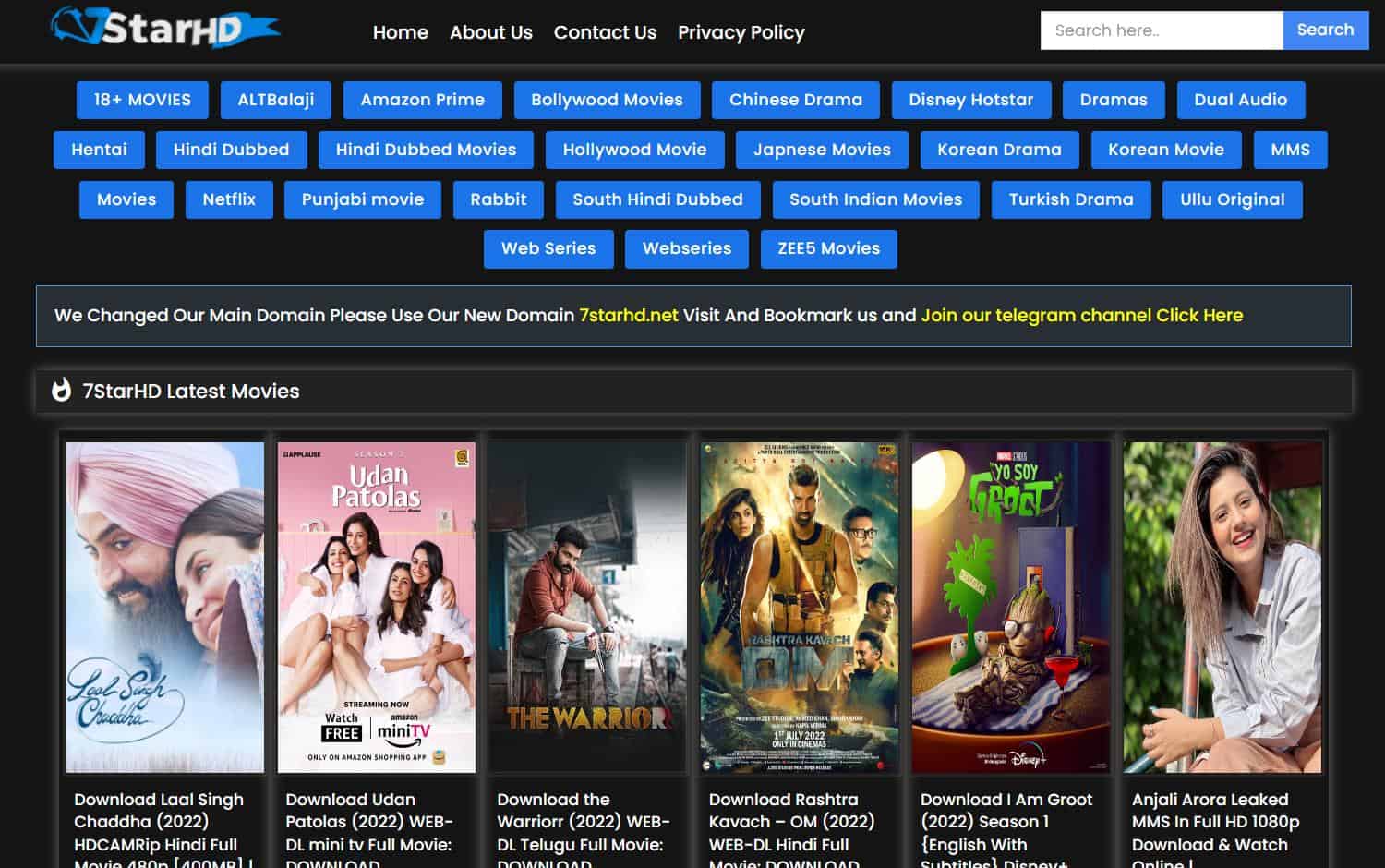Screen dimensions: 1385x868
Task: Select the Web Series category
Action: coord(548,248)
